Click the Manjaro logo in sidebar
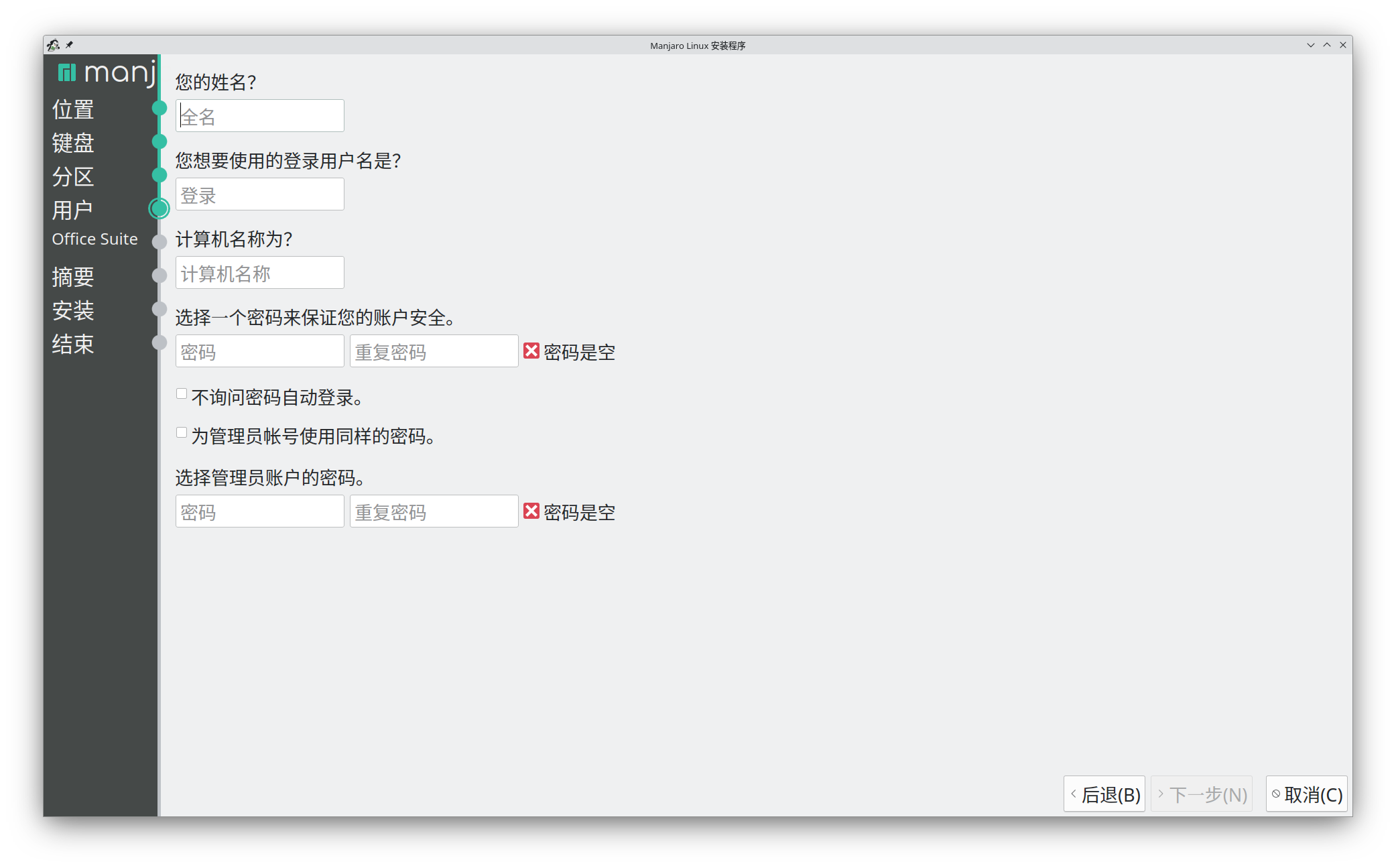This screenshot has height=868, width=1396. 105,72
